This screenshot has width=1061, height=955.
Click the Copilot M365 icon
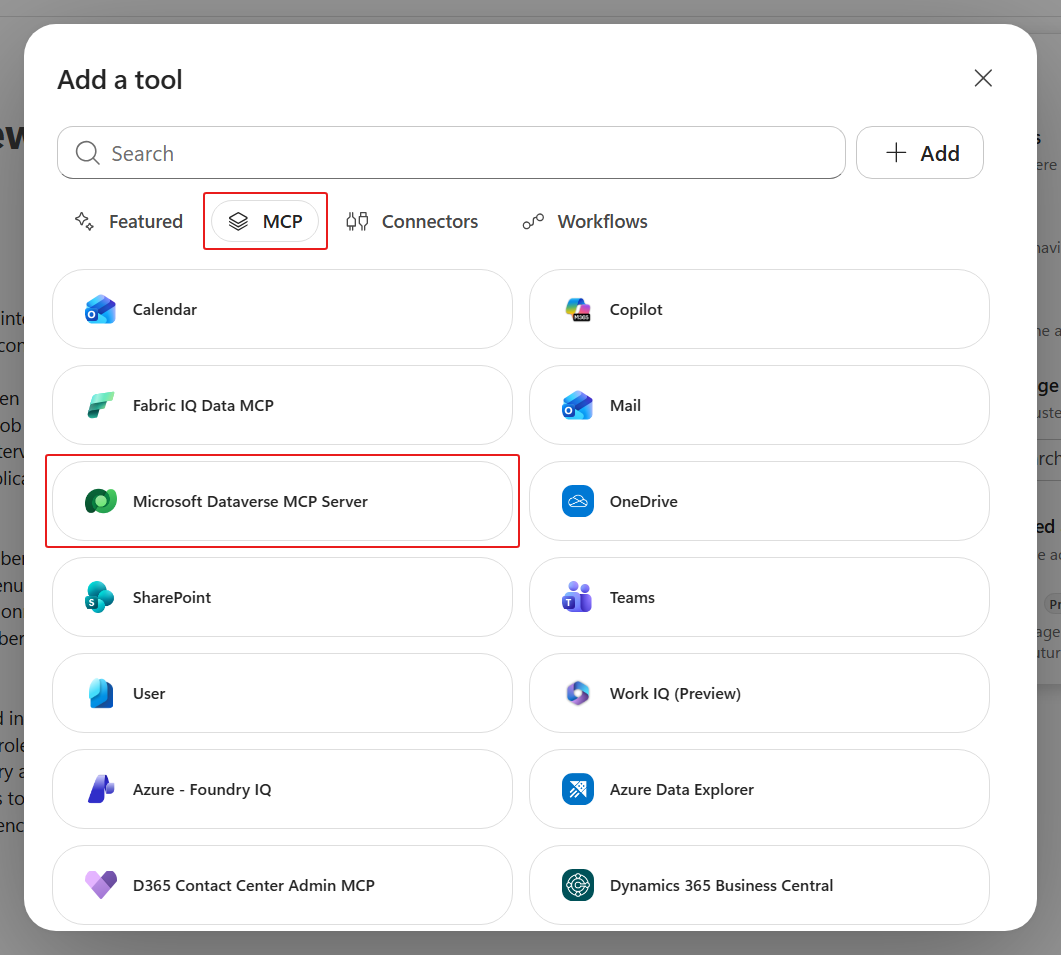(x=578, y=309)
